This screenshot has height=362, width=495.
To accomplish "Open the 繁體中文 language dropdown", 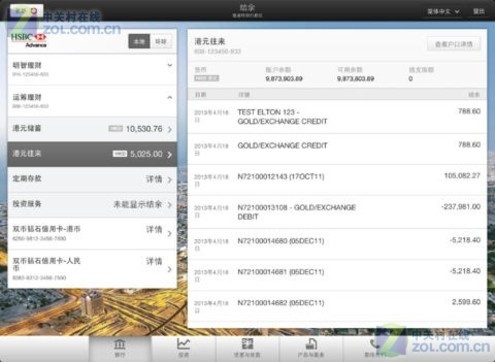I will coord(443,12).
